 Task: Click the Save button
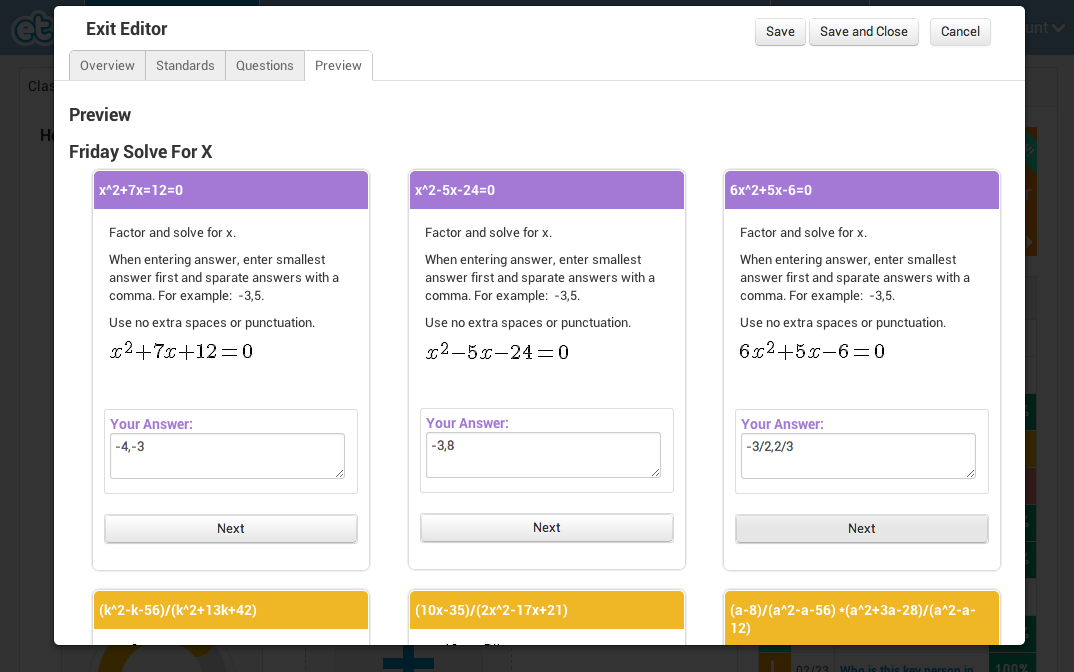(x=780, y=32)
